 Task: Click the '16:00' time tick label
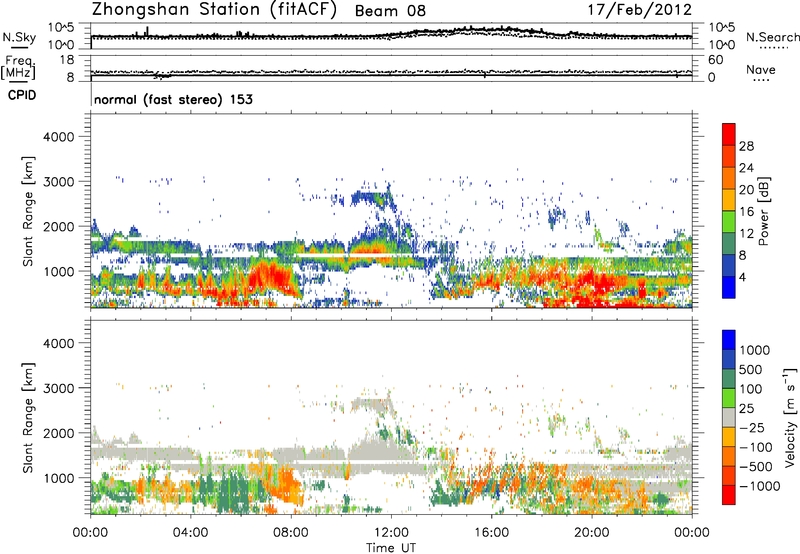pyautogui.click(x=492, y=533)
